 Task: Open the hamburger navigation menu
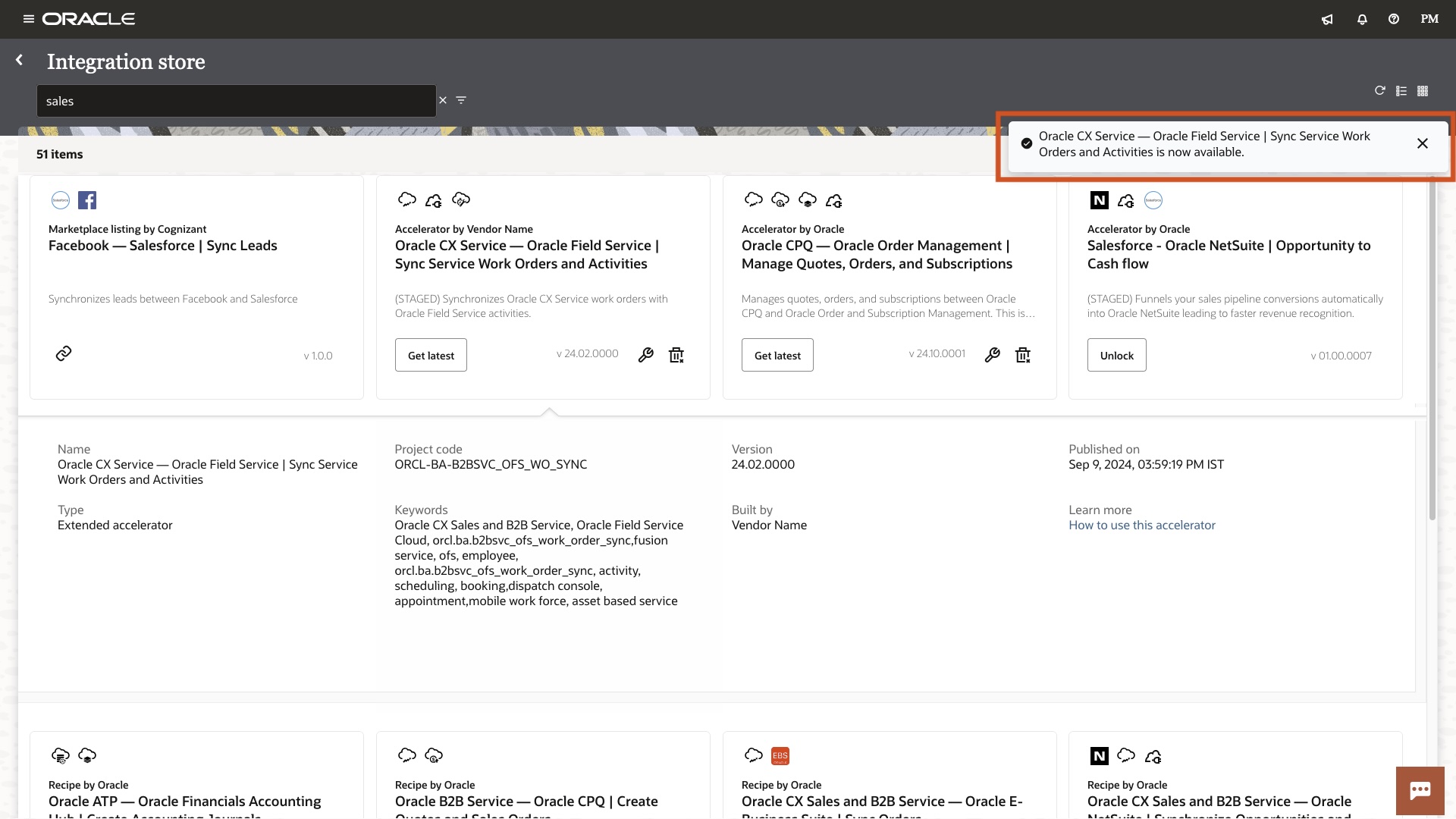(x=29, y=19)
